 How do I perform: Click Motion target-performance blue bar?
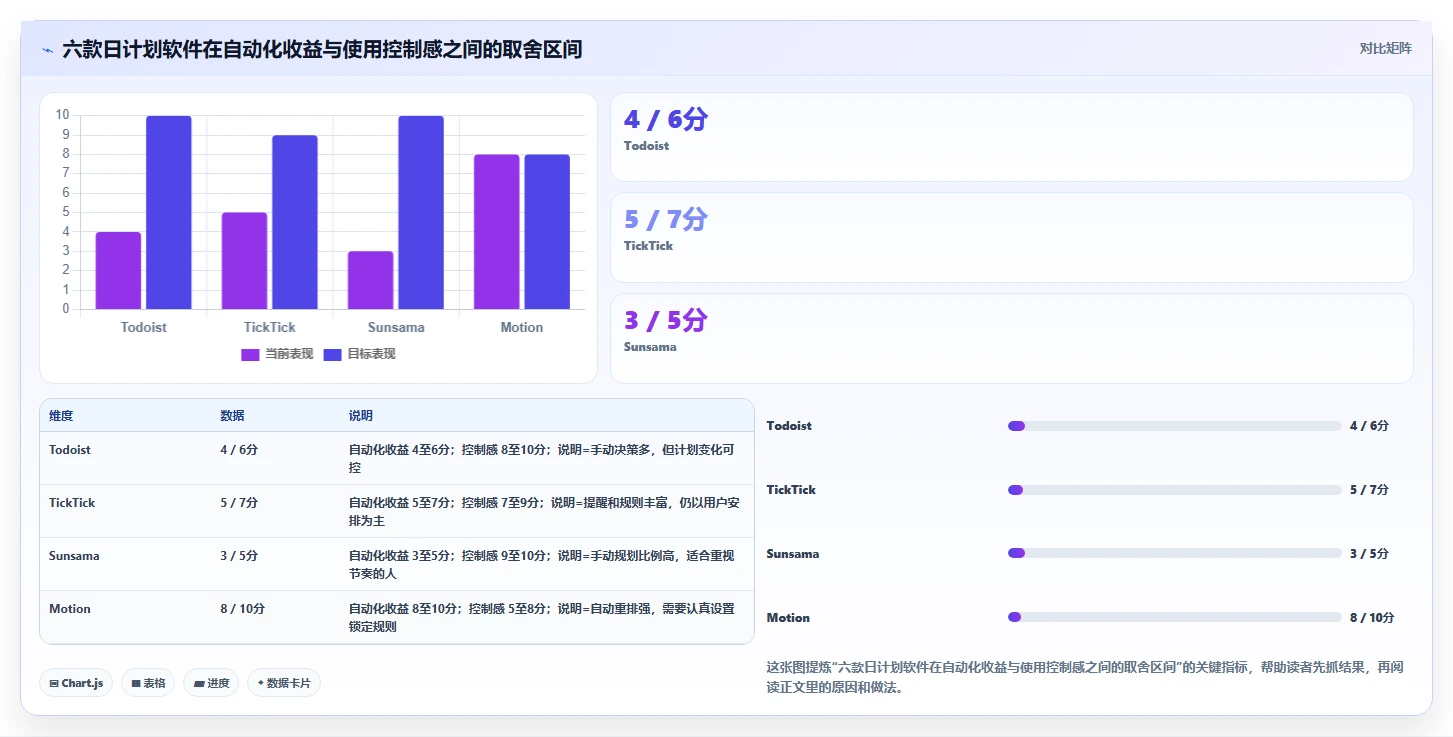click(x=547, y=232)
